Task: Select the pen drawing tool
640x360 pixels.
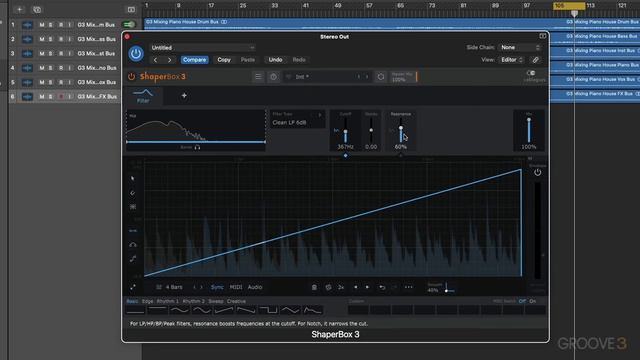Action: [133, 193]
